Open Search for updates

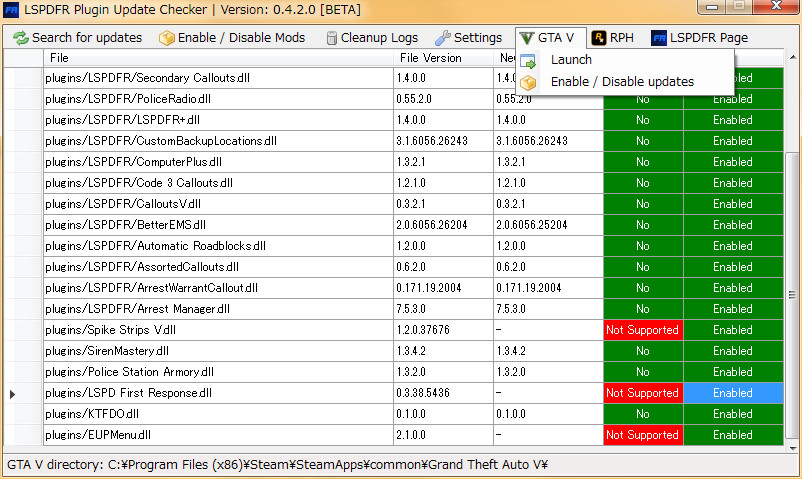tap(78, 38)
